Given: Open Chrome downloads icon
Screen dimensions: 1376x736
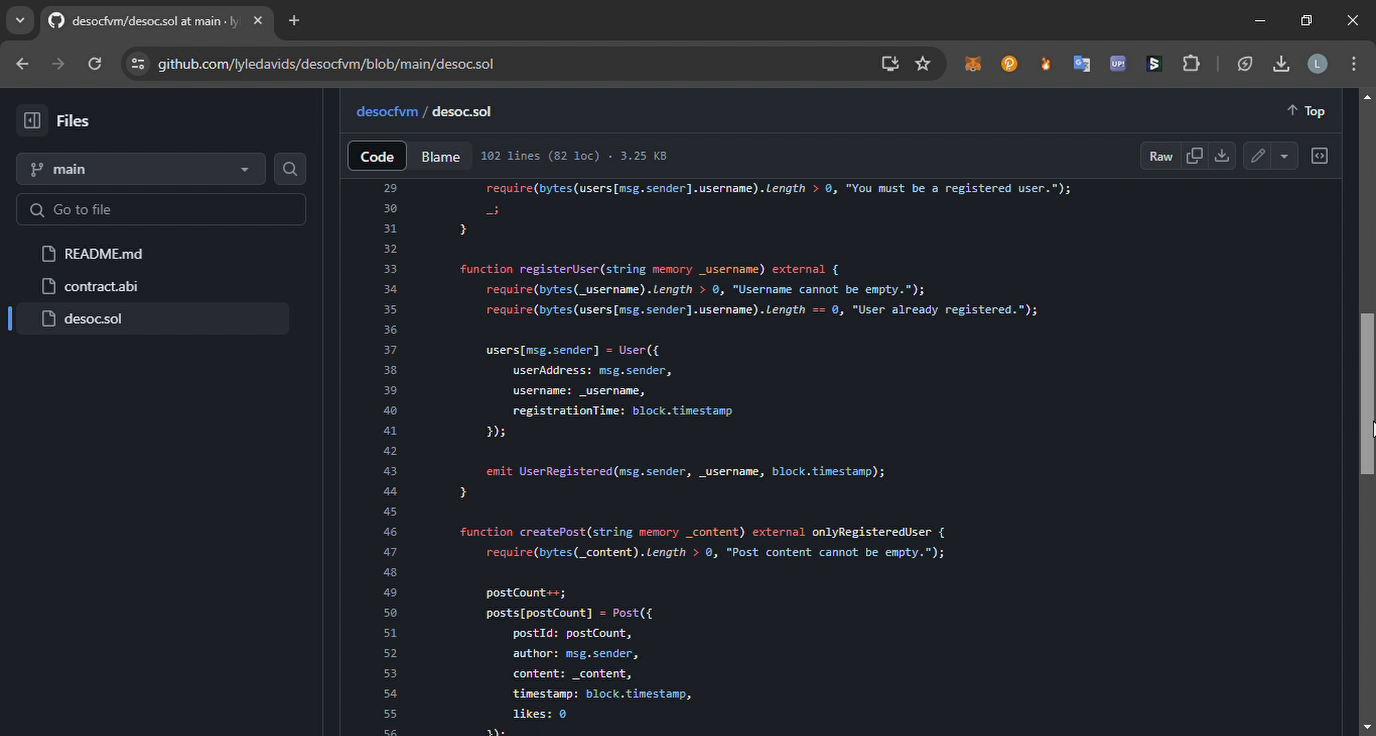Looking at the screenshot, I should pos(1281,64).
